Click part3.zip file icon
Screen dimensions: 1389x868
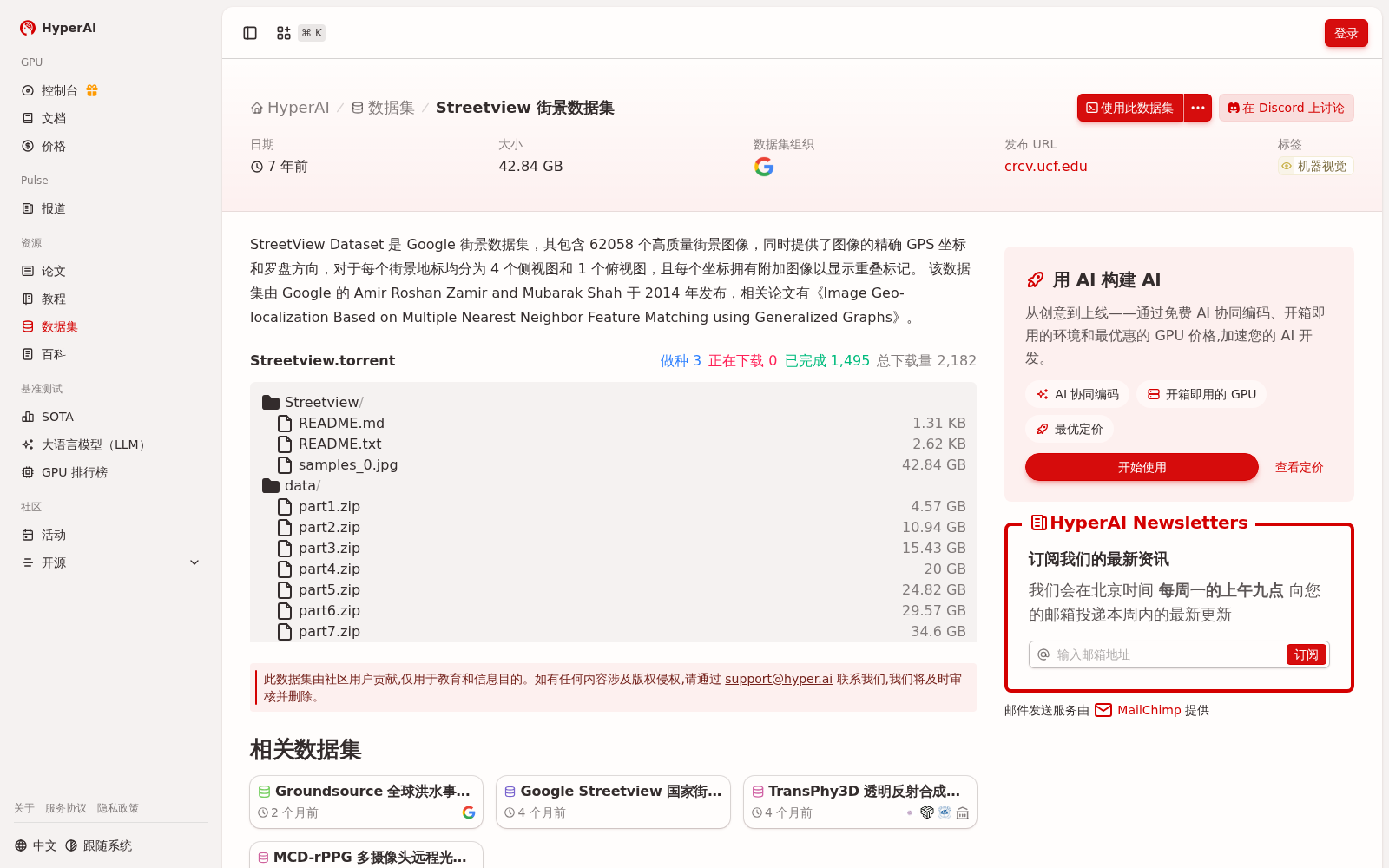coord(285,549)
